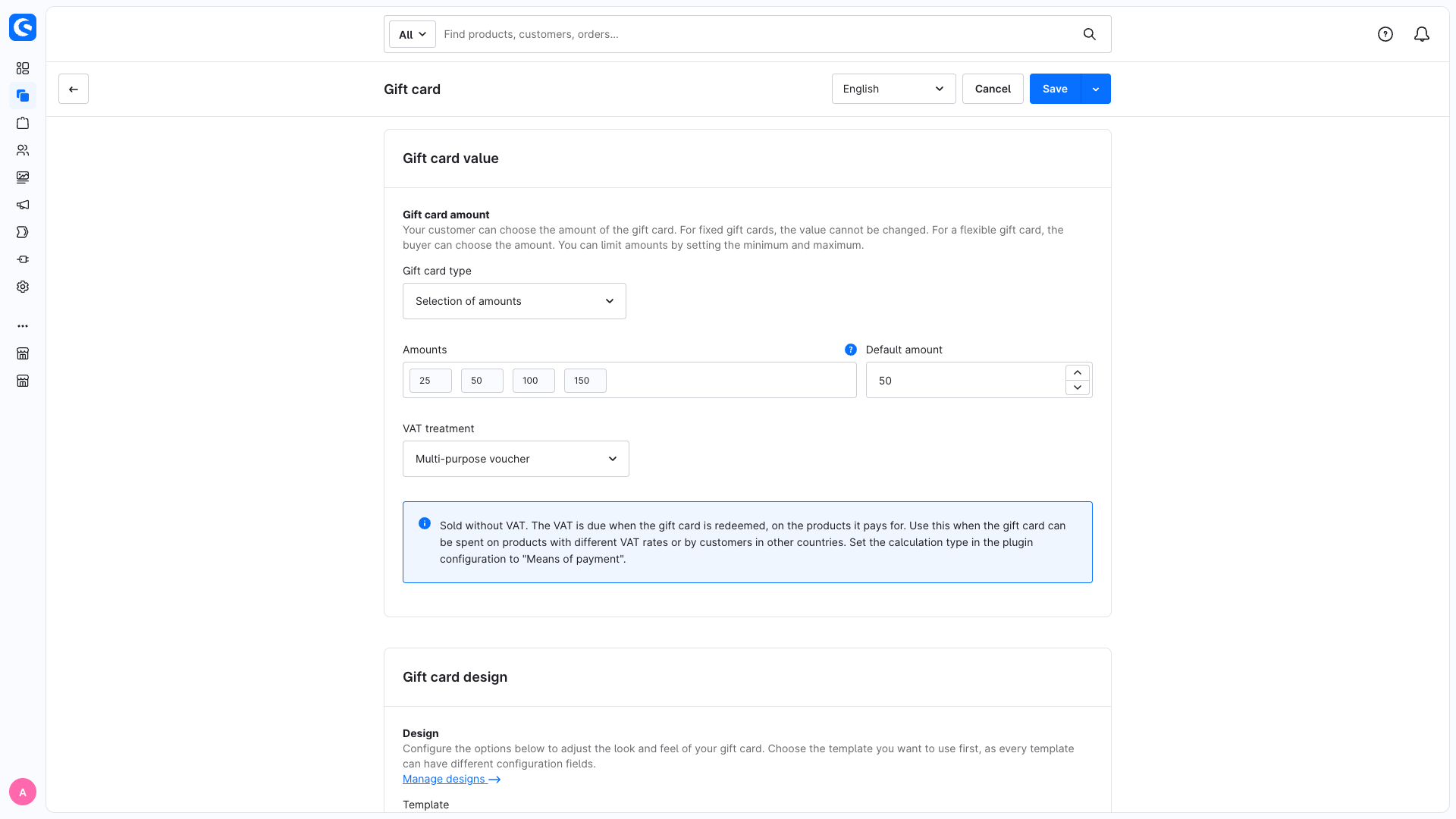Follow the Manage designs link
Viewport: 1456px width, 819px height.
(451, 779)
